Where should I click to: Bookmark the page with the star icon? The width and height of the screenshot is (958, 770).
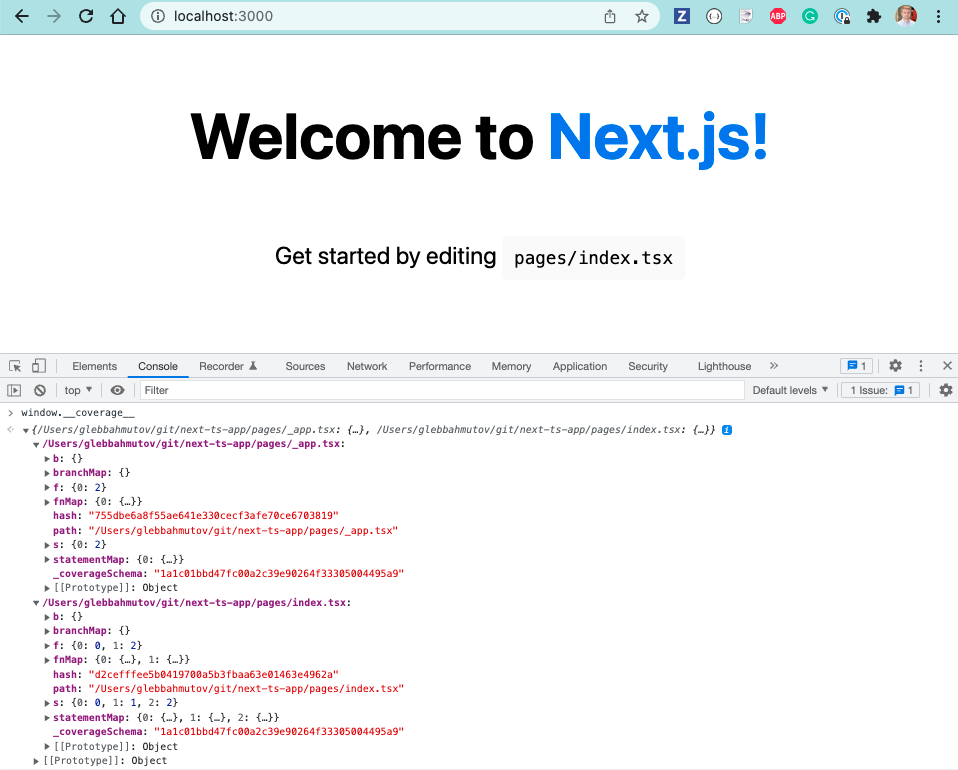[x=642, y=16]
